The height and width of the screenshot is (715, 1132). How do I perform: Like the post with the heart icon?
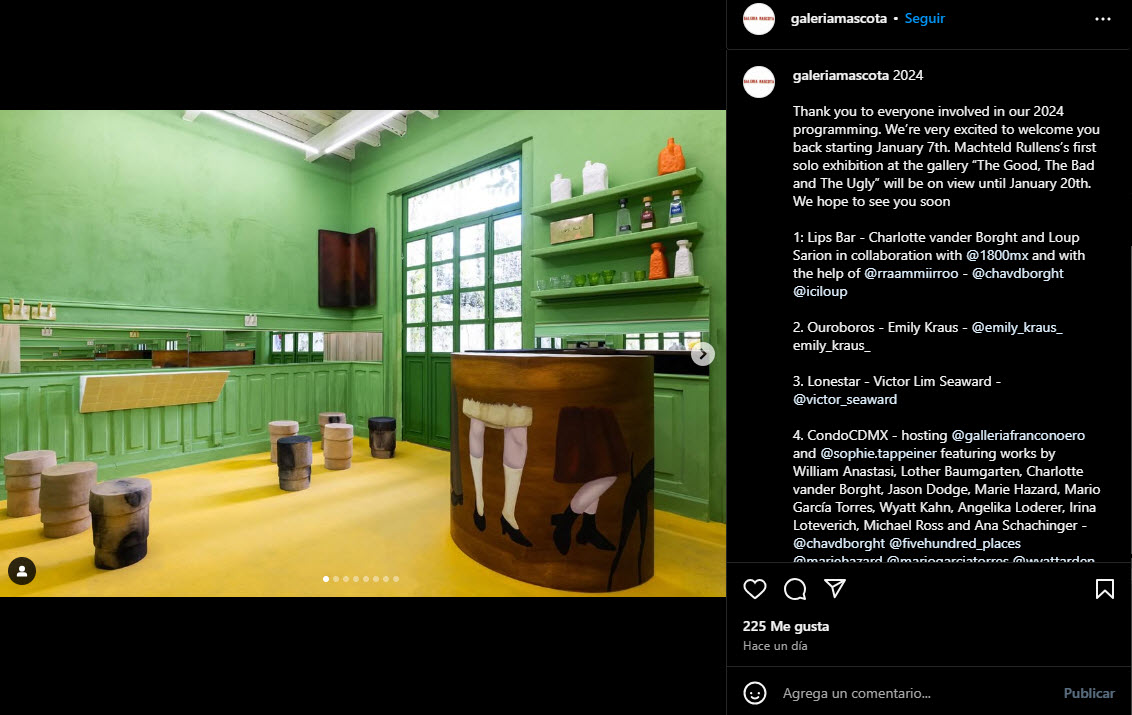pos(754,589)
